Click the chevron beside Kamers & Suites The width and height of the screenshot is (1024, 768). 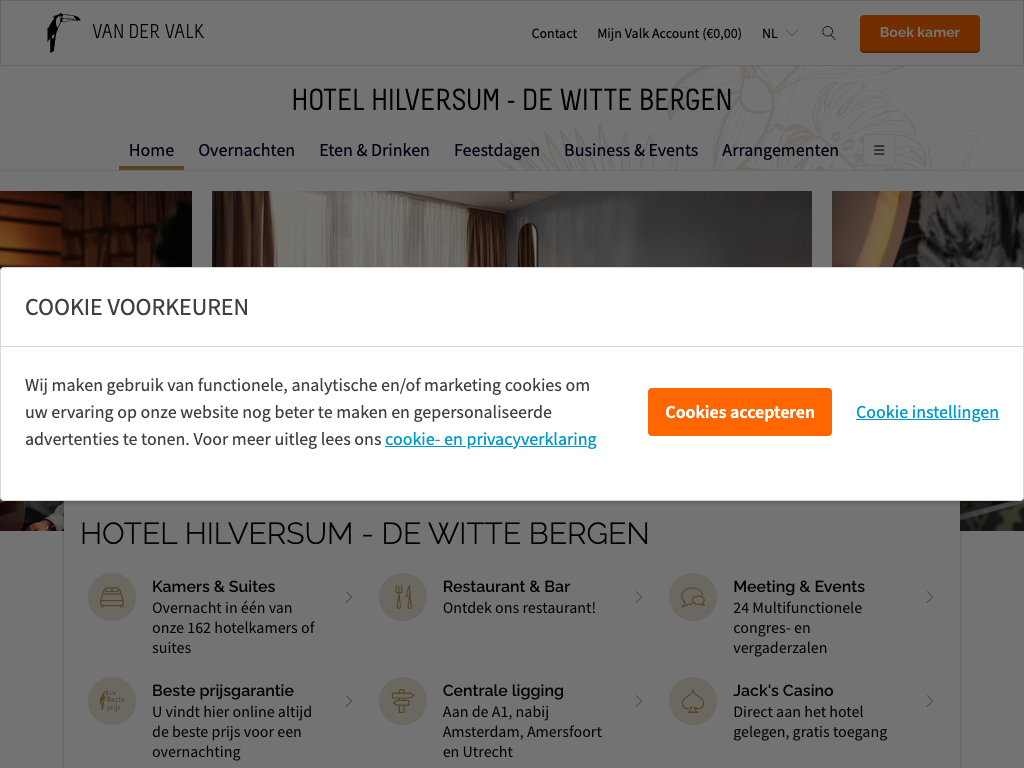point(349,597)
